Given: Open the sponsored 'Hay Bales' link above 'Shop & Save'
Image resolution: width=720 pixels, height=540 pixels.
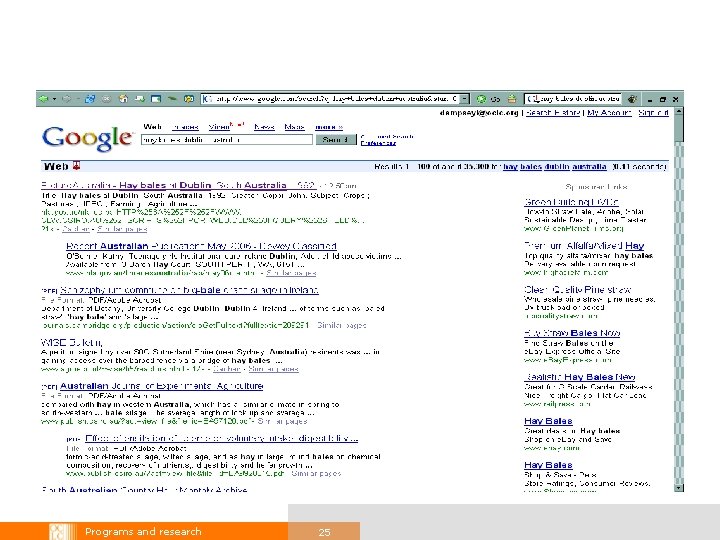Looking at the screenshot, I should click(x=548, y=465).
